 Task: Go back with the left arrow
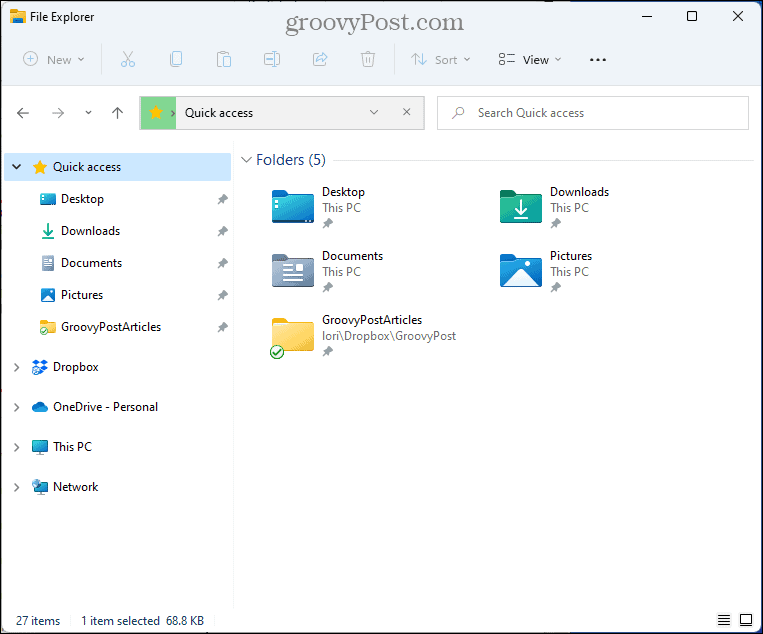[23, 113]
